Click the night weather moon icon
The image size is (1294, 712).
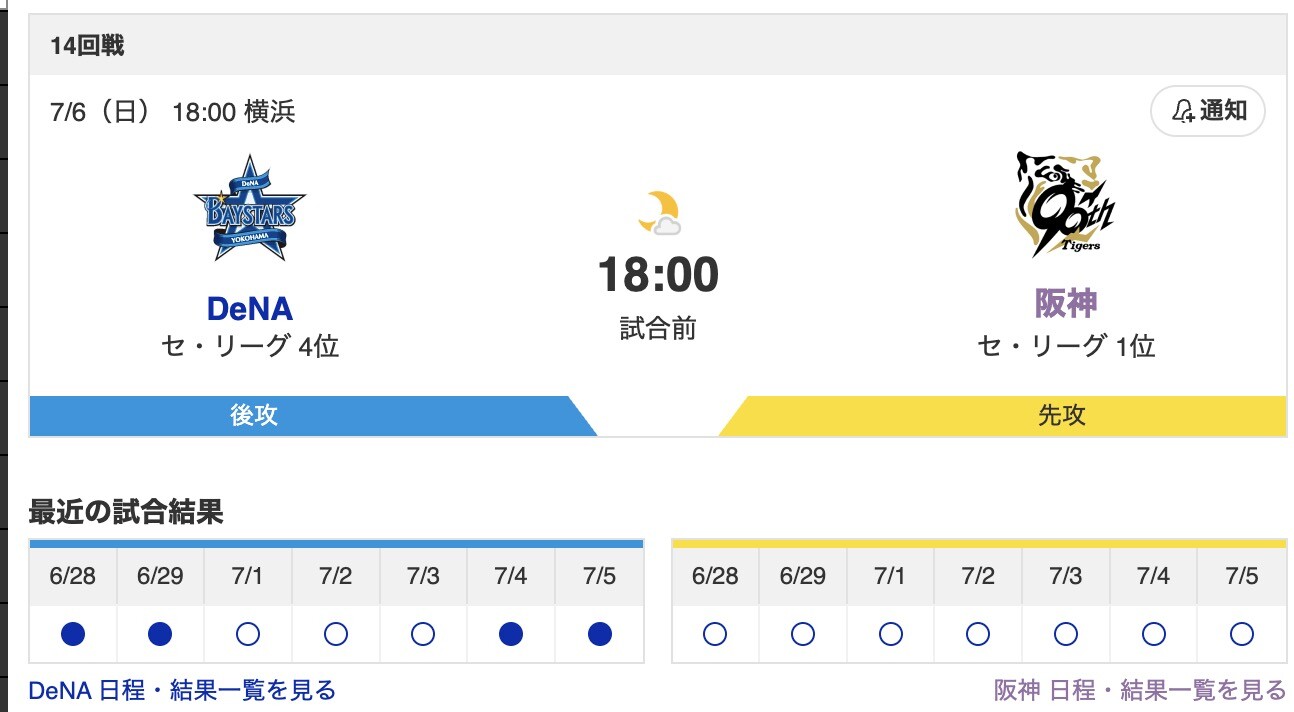pos(659,213)
